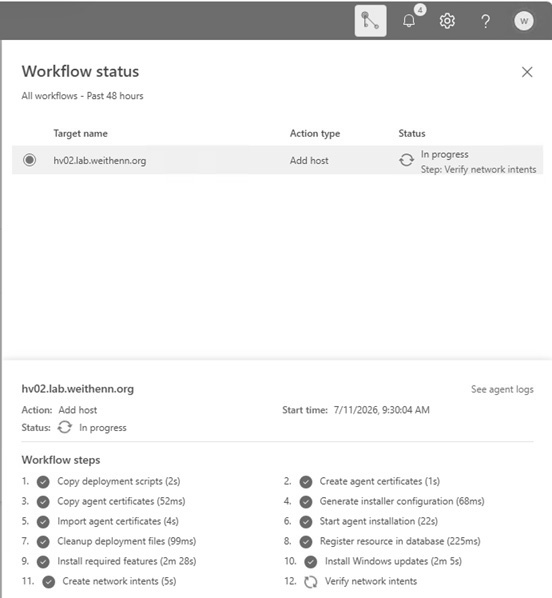Open the workflow status icon in header
This screenshot has height=598, width=552.
tap(370, 21)
